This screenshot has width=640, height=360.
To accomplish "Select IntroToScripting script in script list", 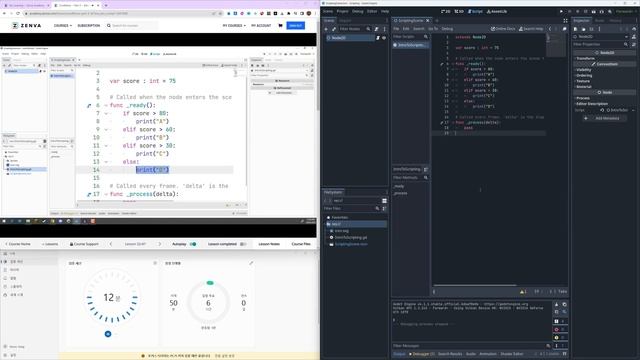I will 410,45.
